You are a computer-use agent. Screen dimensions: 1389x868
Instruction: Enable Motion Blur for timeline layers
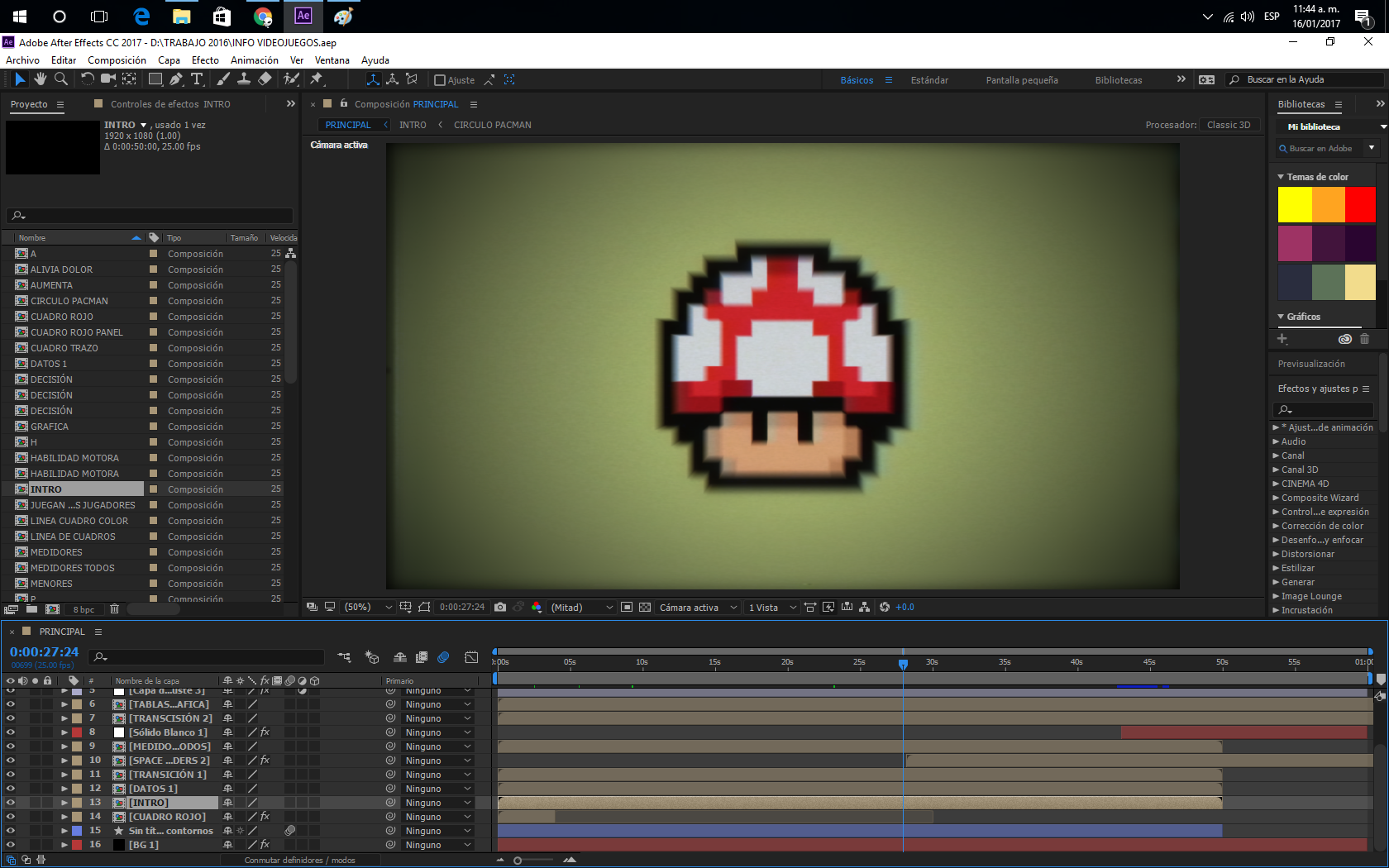click(444, 657)
